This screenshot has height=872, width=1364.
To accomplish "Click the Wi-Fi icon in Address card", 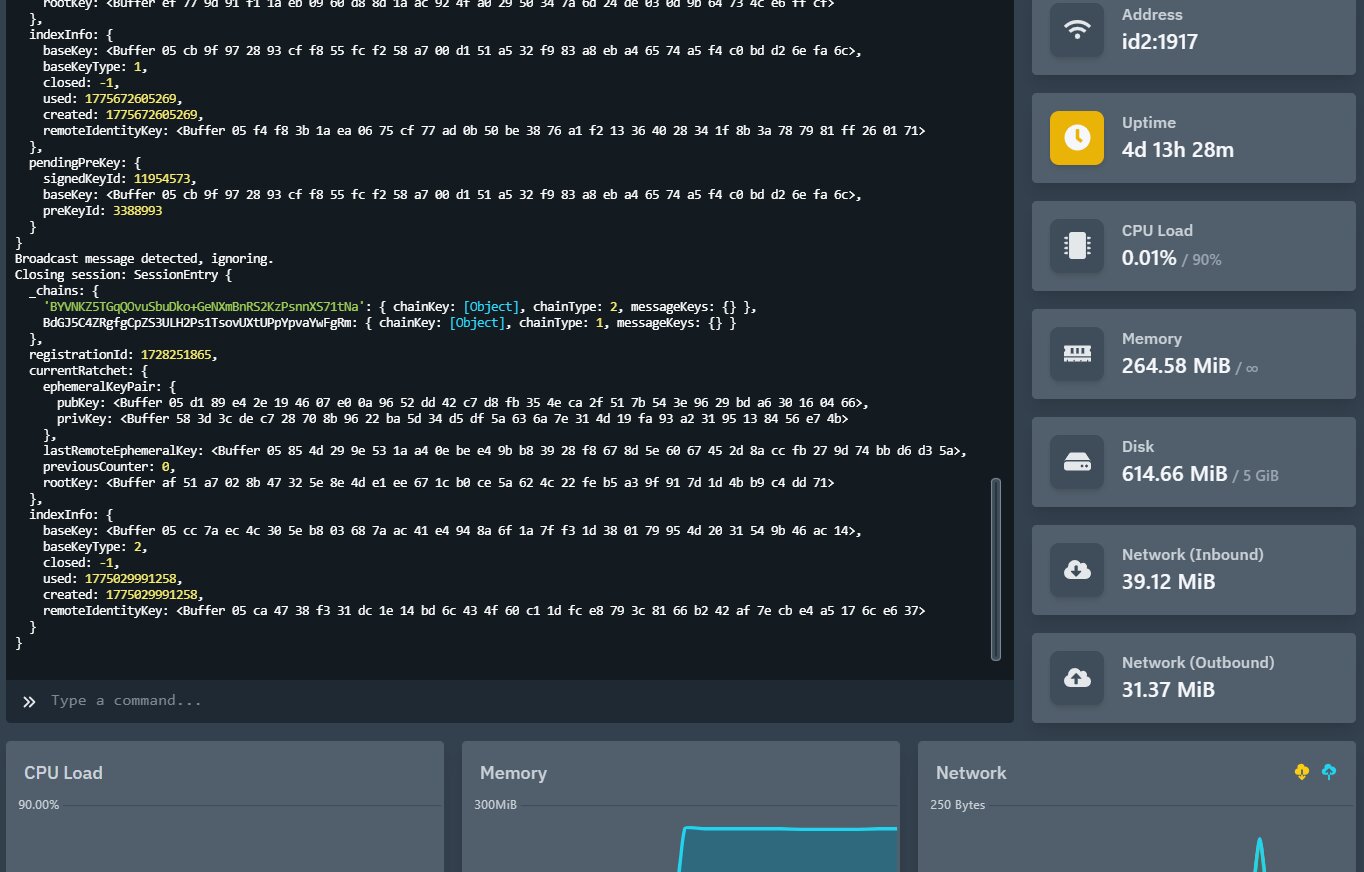I will (1077, 30).
